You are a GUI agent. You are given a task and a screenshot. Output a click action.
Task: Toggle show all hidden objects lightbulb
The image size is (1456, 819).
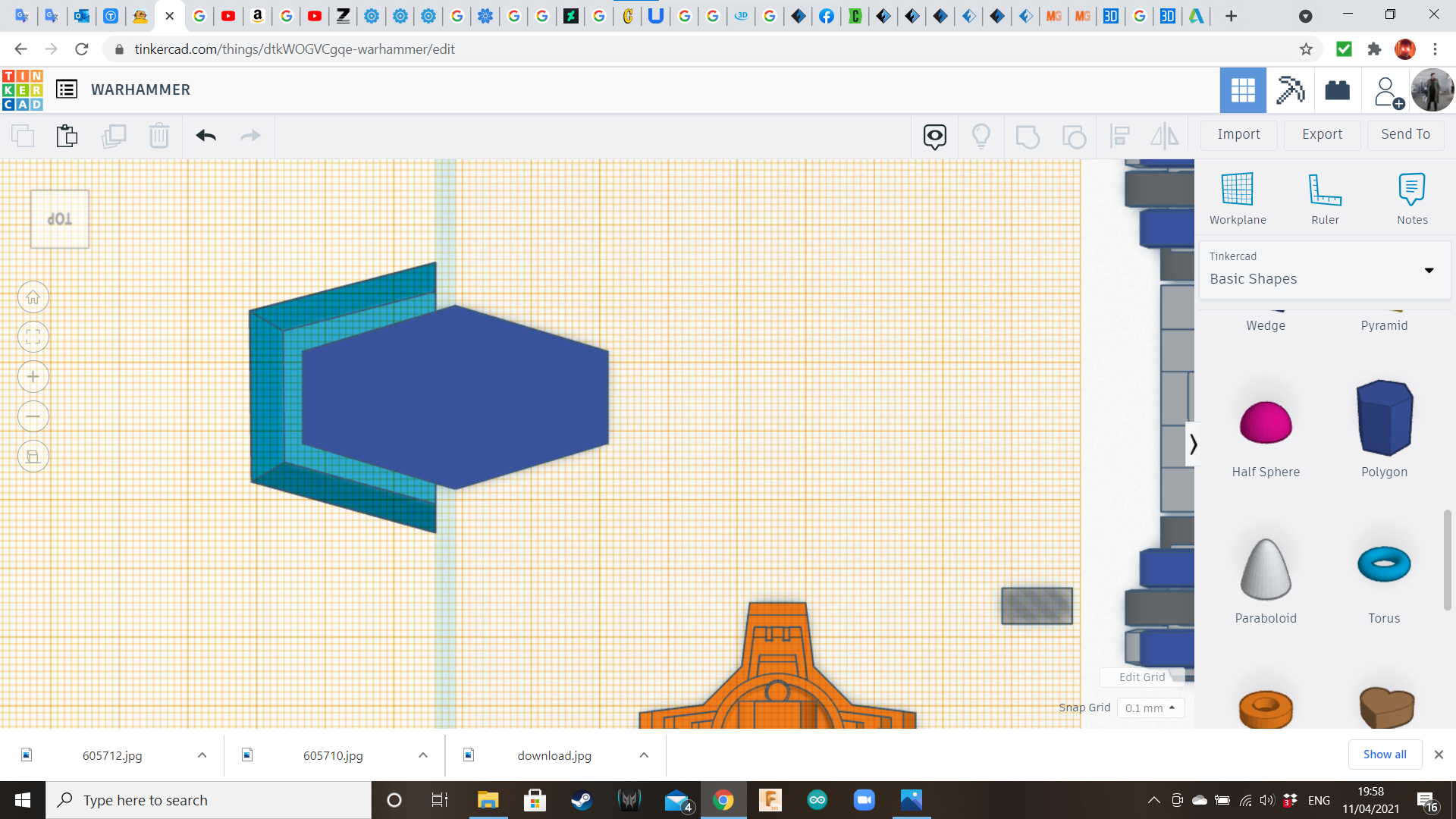coord(981,136)
